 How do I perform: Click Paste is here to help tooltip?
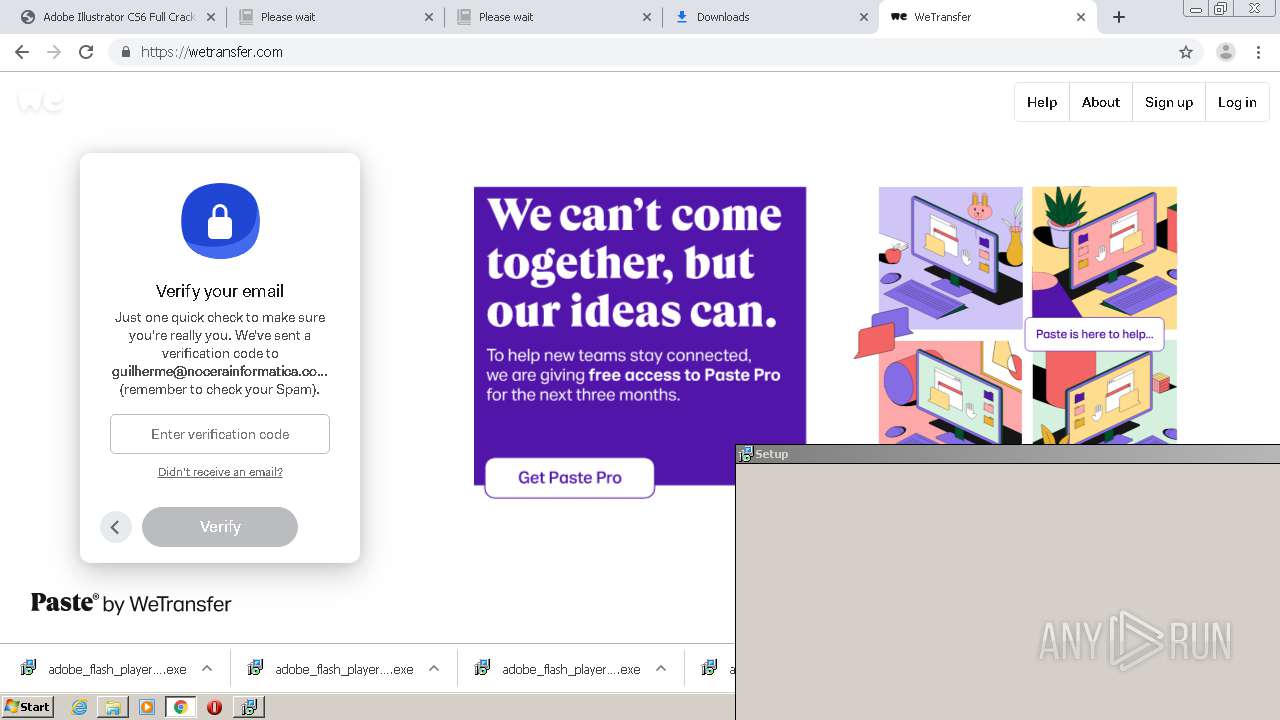click(x=1094, y=334)
